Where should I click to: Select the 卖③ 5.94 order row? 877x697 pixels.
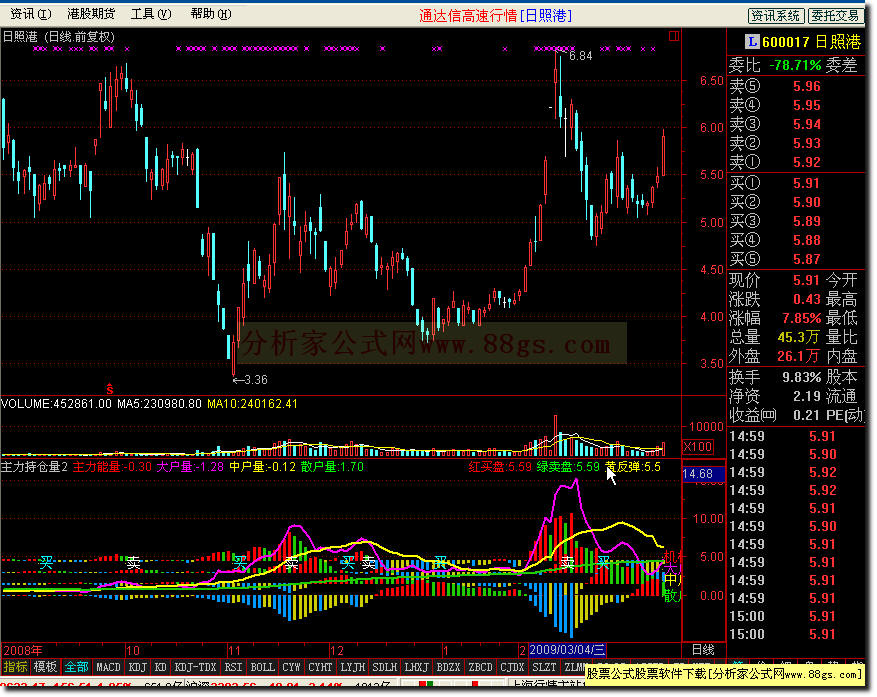(x=795, y=124)
